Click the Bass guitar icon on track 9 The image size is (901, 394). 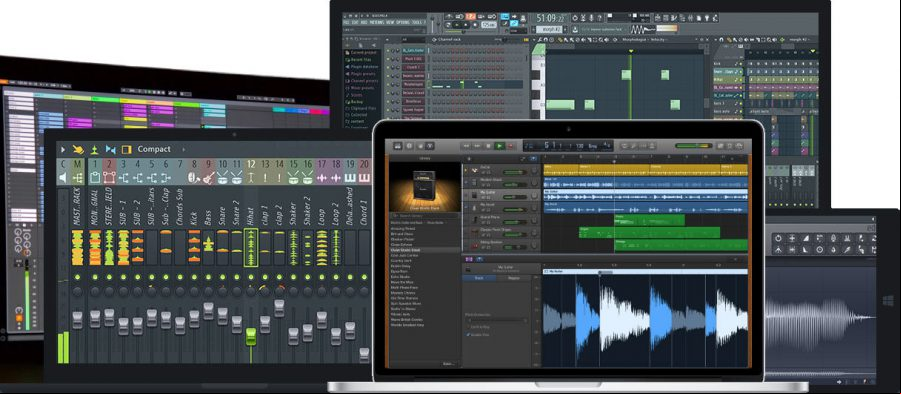point(208,178)
